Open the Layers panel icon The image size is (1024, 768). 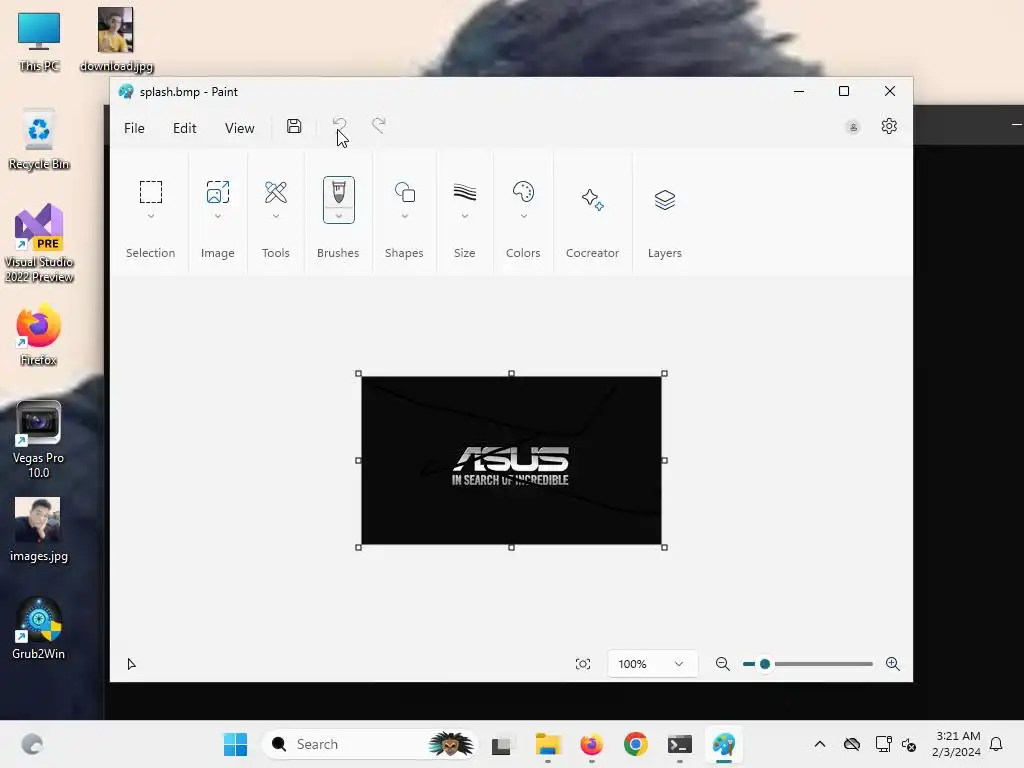pos(665,199)
